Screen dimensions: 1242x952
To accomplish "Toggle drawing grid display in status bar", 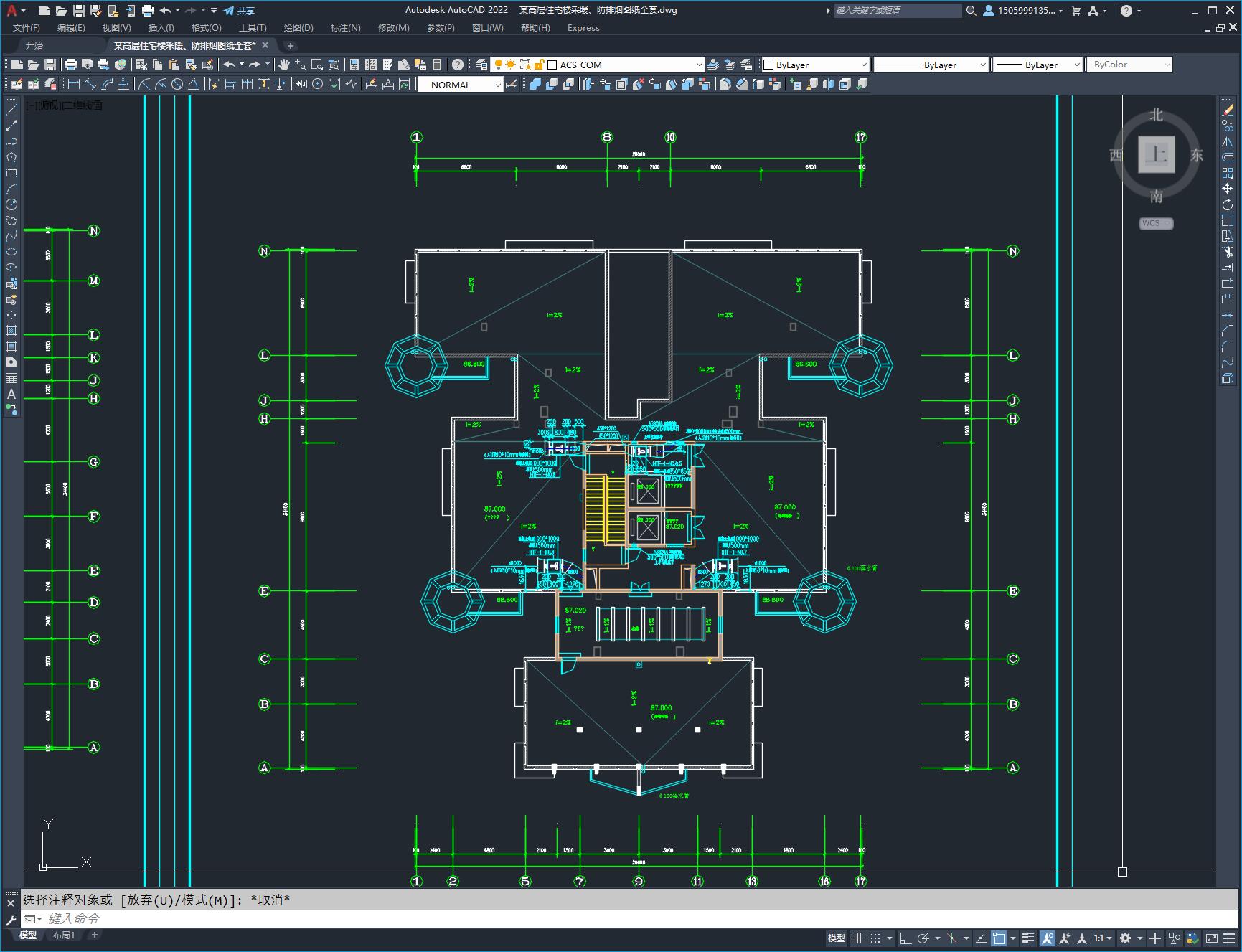I will click(857, 938).
